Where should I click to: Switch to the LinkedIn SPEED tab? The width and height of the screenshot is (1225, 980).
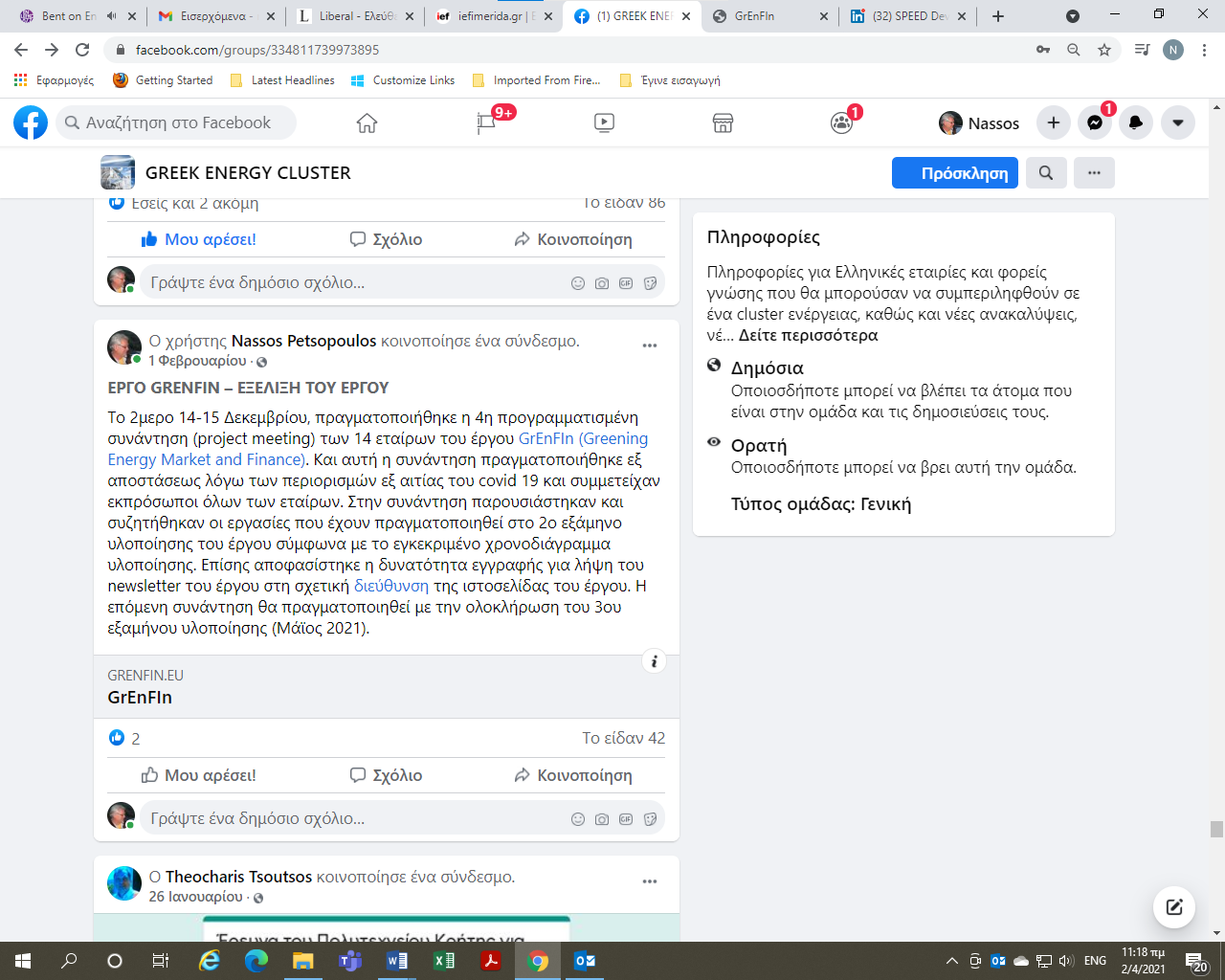tap(906, 16)
